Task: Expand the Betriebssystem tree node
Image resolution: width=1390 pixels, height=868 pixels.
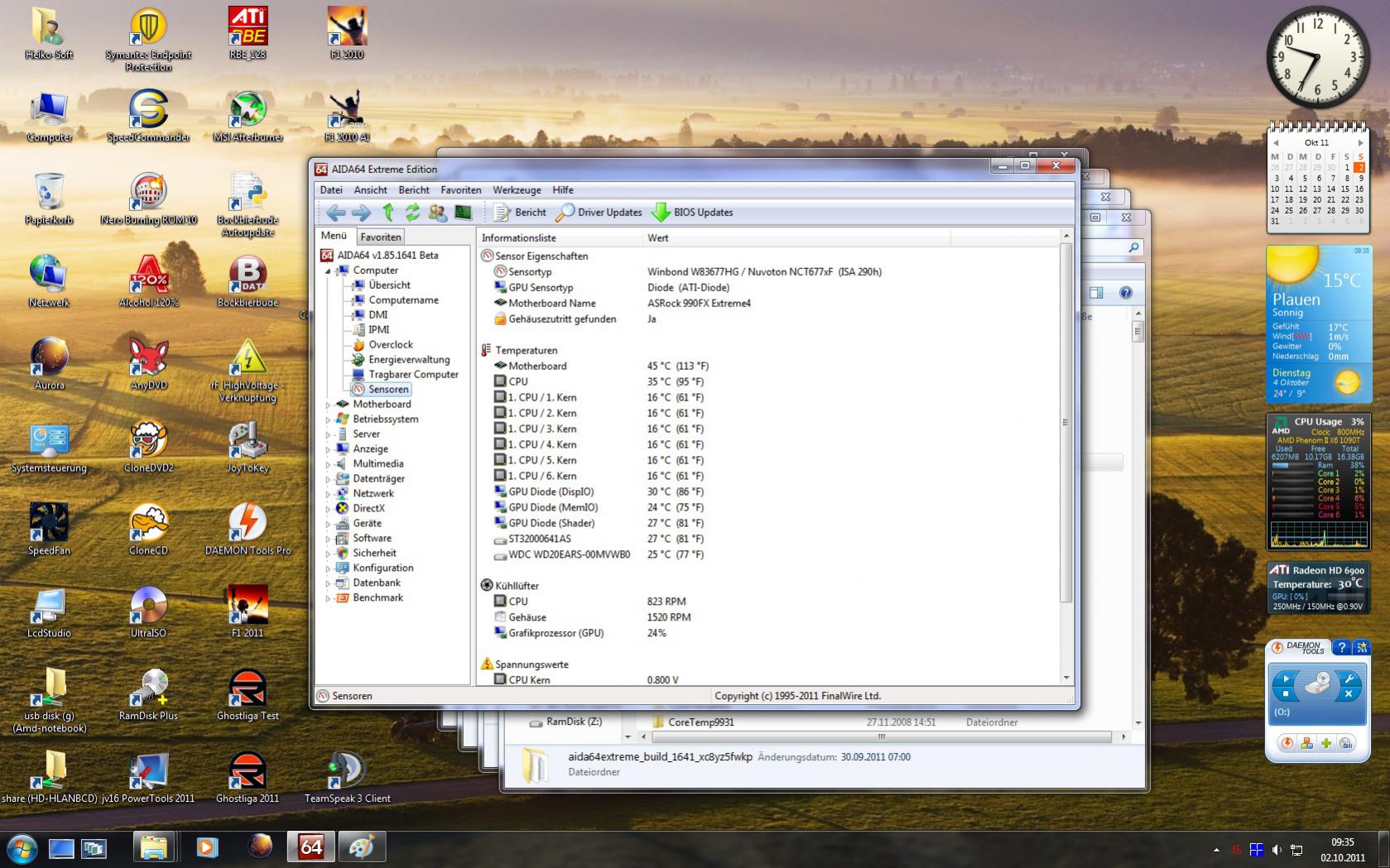Action: pyautogui.click(x=328, y=420)
